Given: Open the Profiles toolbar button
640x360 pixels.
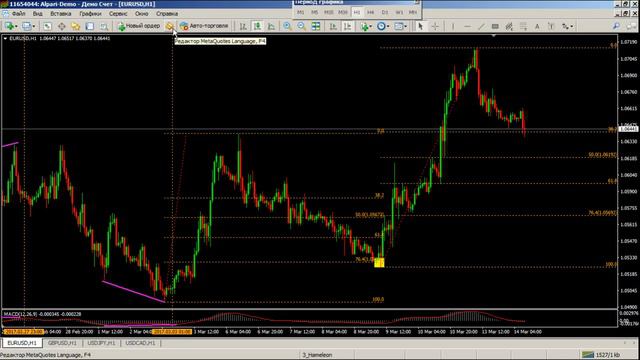Looking at the screenshot, I should tap(26, 26).
